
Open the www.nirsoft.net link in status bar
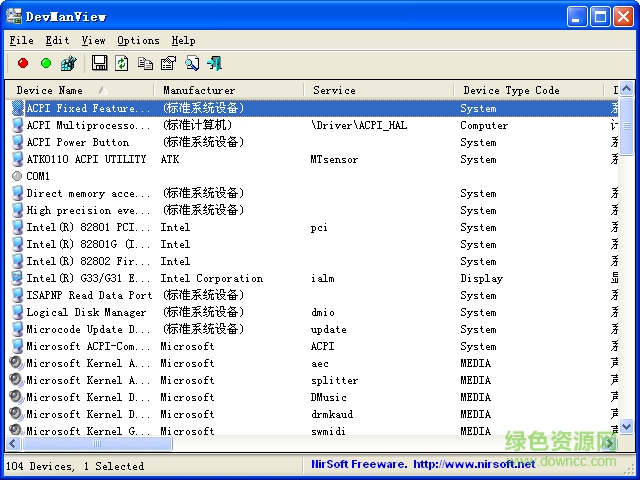(x=474, y=464)
